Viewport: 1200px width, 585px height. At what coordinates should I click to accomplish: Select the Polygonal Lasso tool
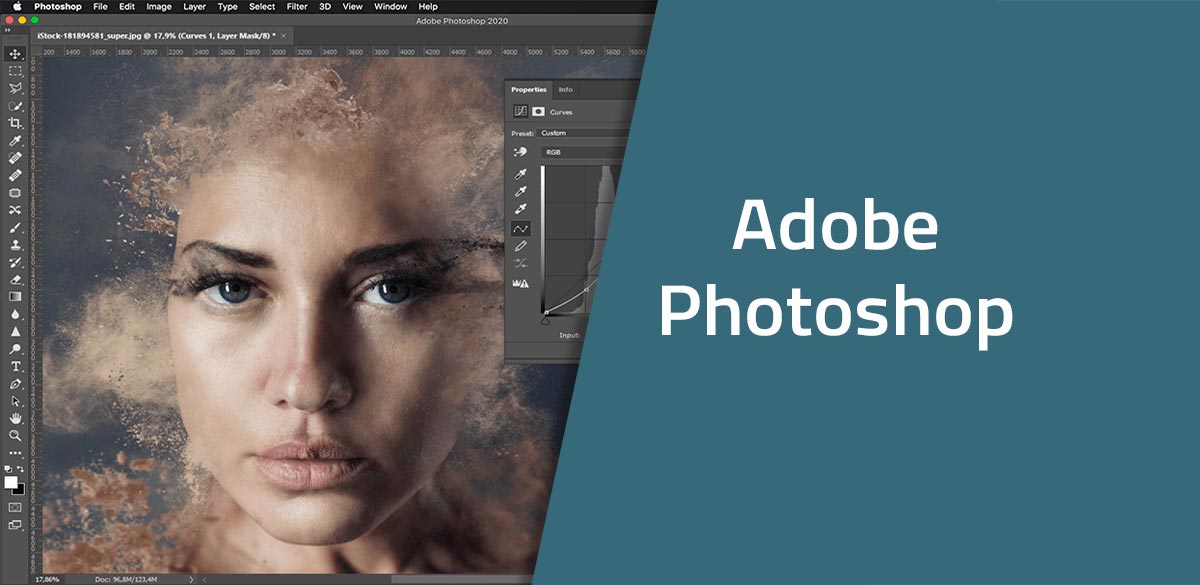[15, 88]
